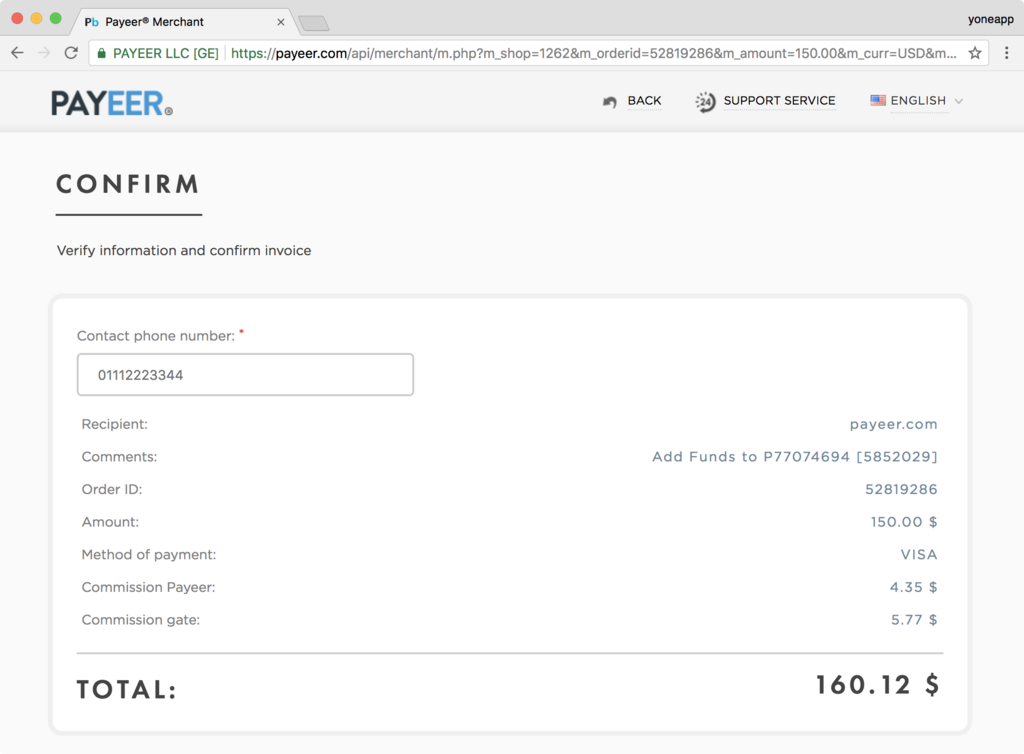Click amount value 150.00 $
The image size is (1024, 754).
pyautogui.click(x=904, y=522)
